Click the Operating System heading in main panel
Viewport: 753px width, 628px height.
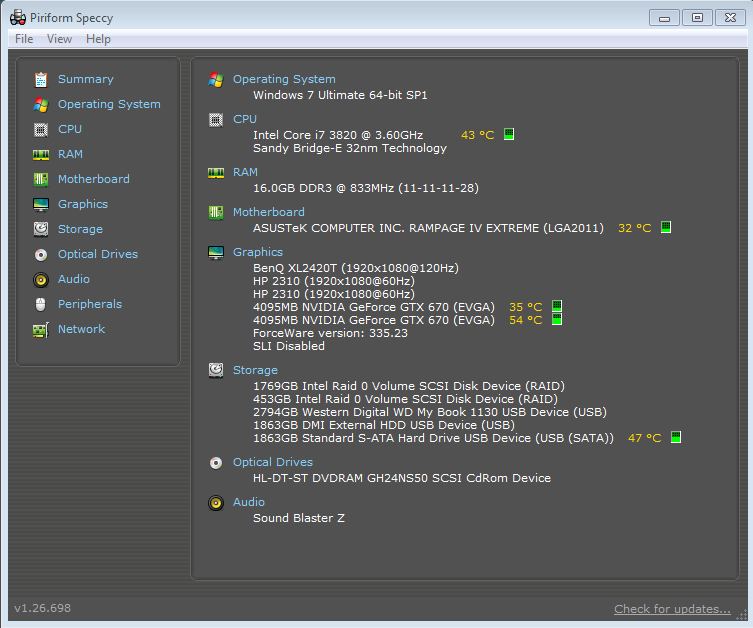click(284, 79)
